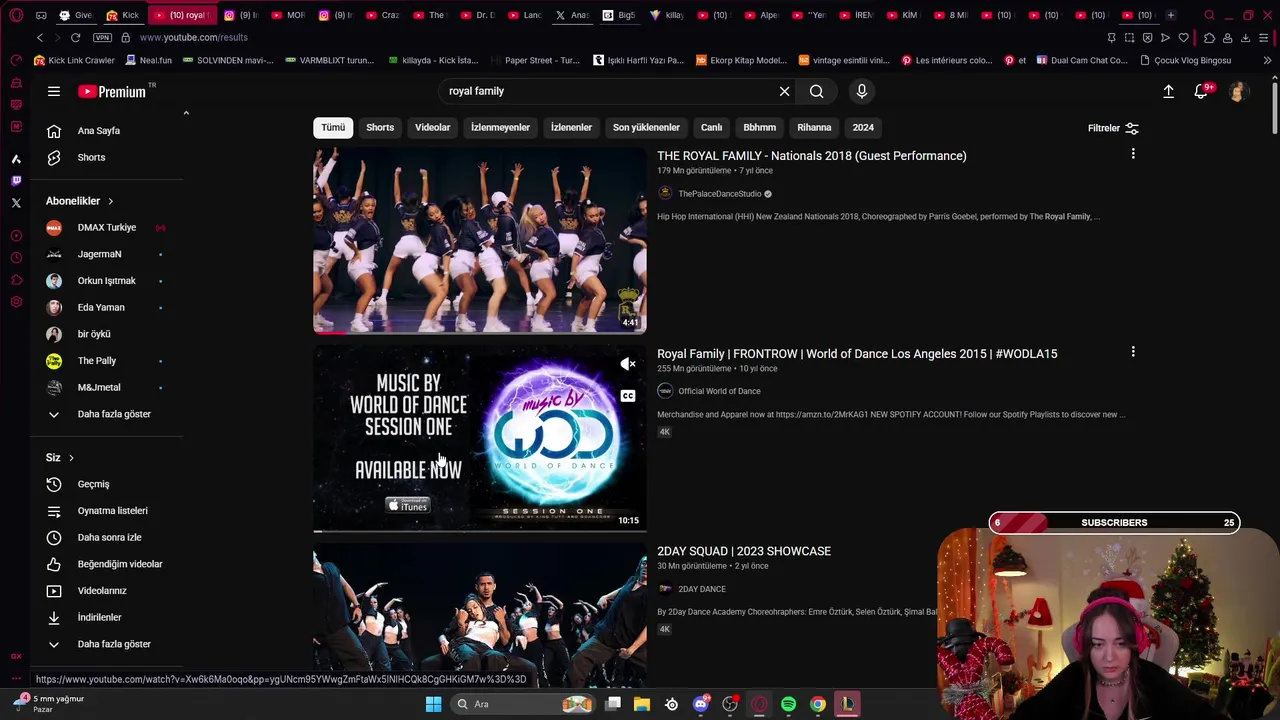Open a new browser tab with plus
The width and height of the screenshot is (1280, 720).
point(1170,15)
